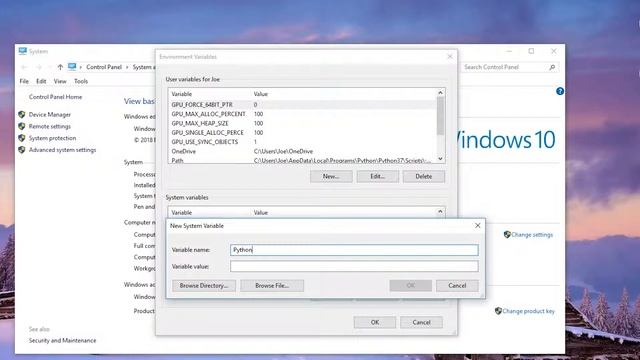The width and height of the screenshot is (640, 360).
Task: Click Delete under User variables
Action: pyautogui.click(x=424, y=176)
